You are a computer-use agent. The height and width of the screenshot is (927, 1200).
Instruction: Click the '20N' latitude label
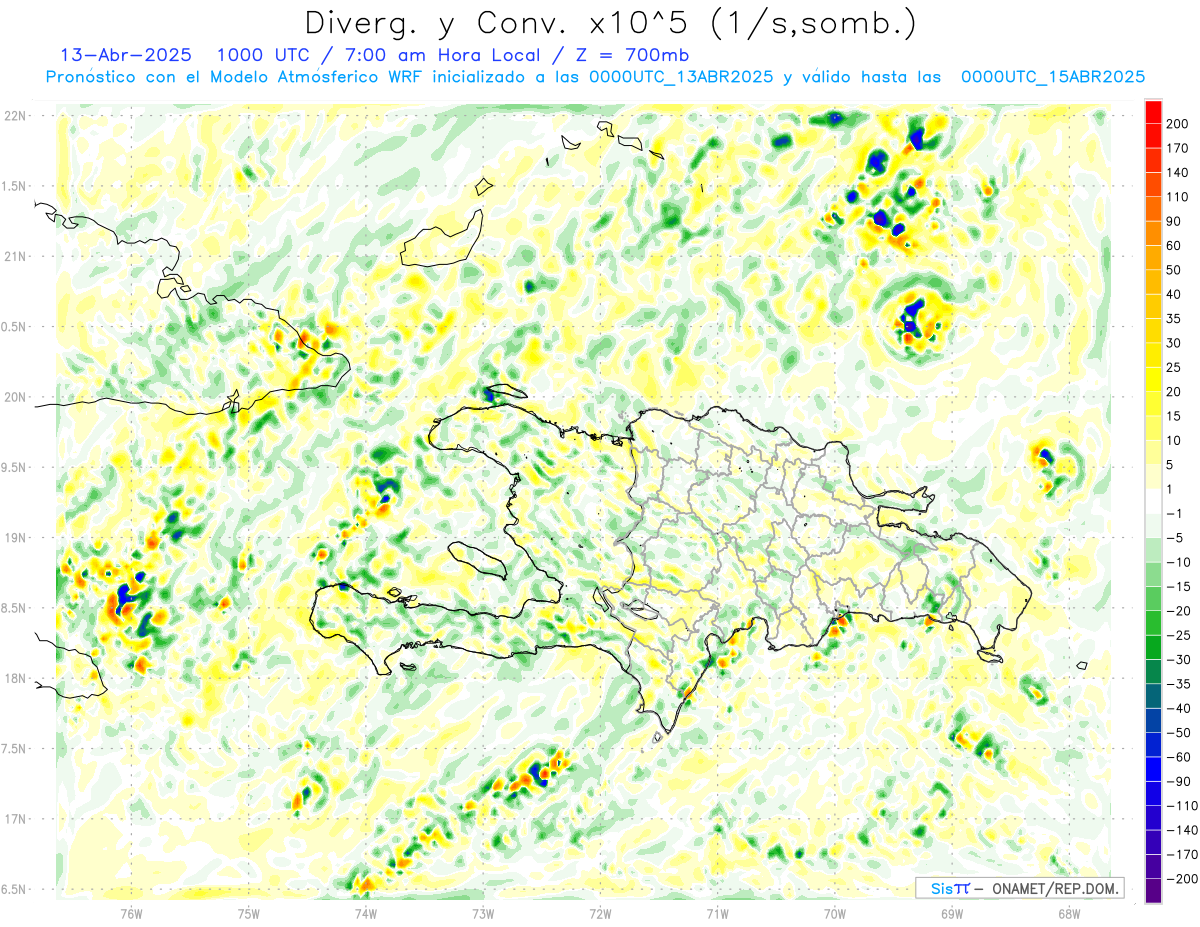coord(15,397)
